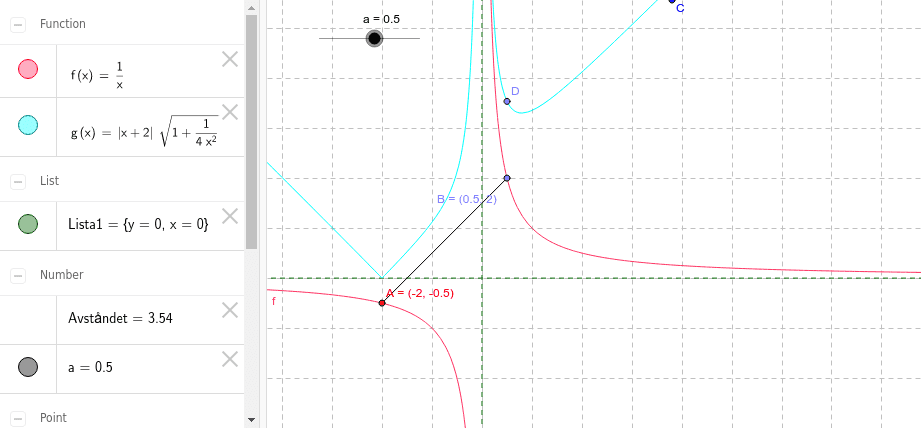The image size is (923, 430).
Task: Select the Avståndet = 3.54 entry
Action: 120,319
